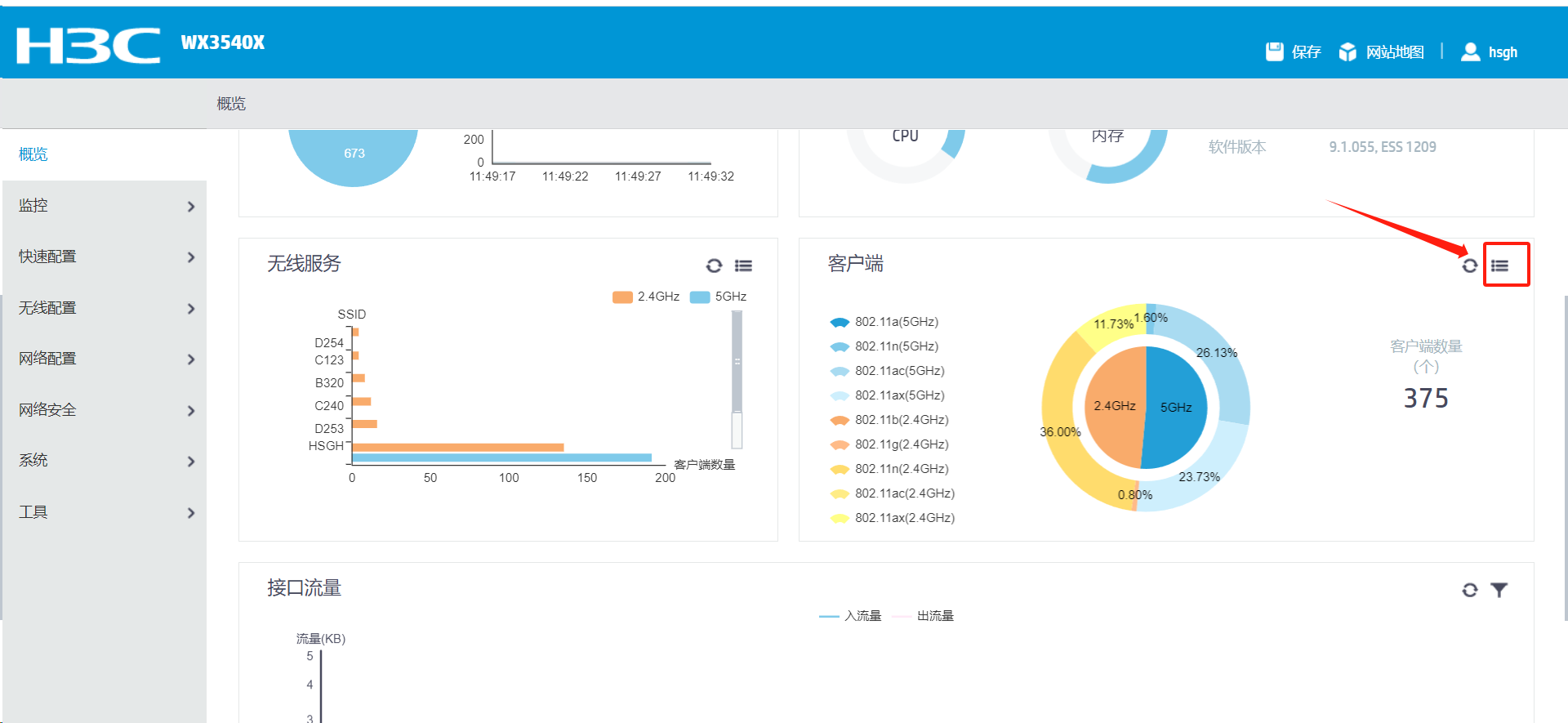Image resolution: width=1568 pixels, height=723 pixels.
Task: Toggle the 5GHz blue legend swatch
Action: [x=700, y=297]
